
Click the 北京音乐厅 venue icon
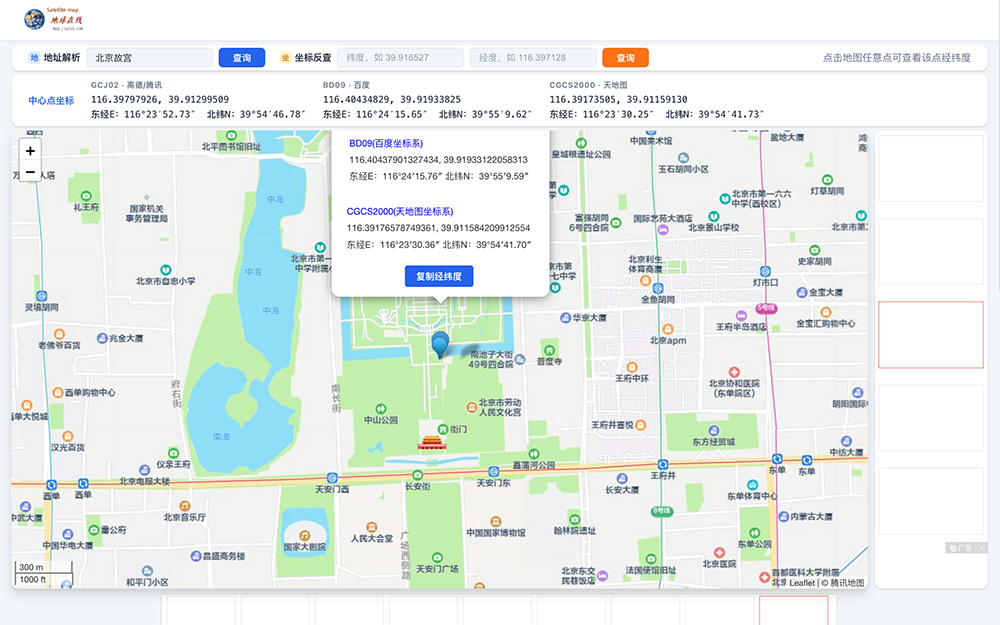coord(184,506)
